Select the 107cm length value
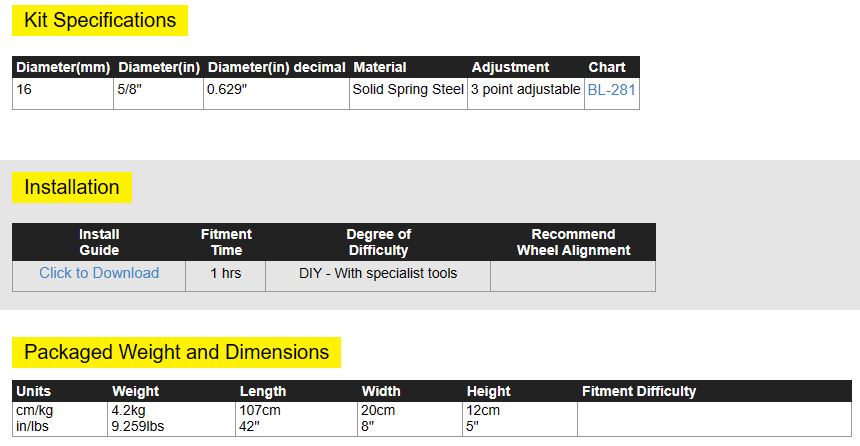The image size is (860, 446). pos(259,410)
